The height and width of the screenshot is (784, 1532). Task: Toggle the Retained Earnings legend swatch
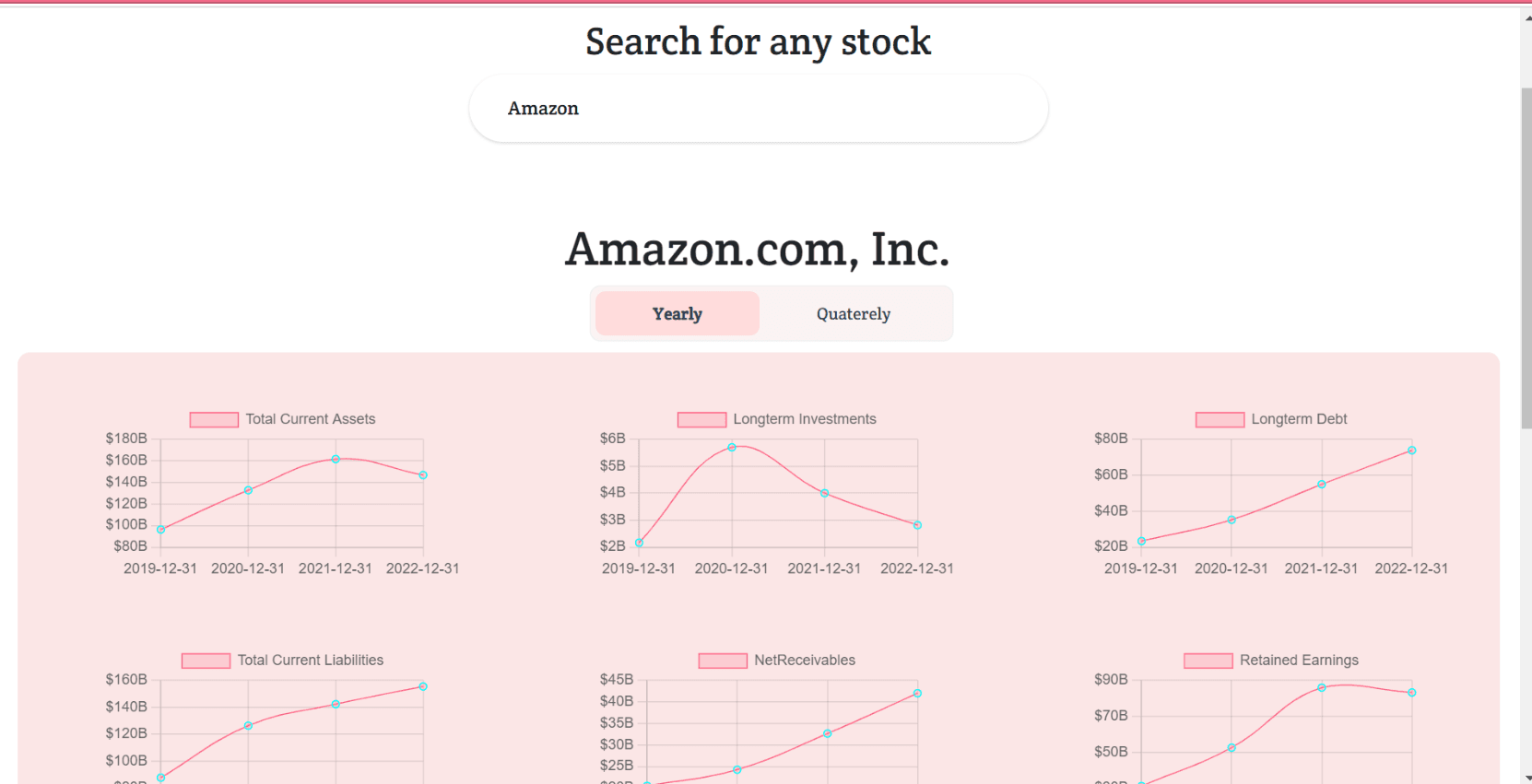pyautogui.click(x=1208, y=661)
